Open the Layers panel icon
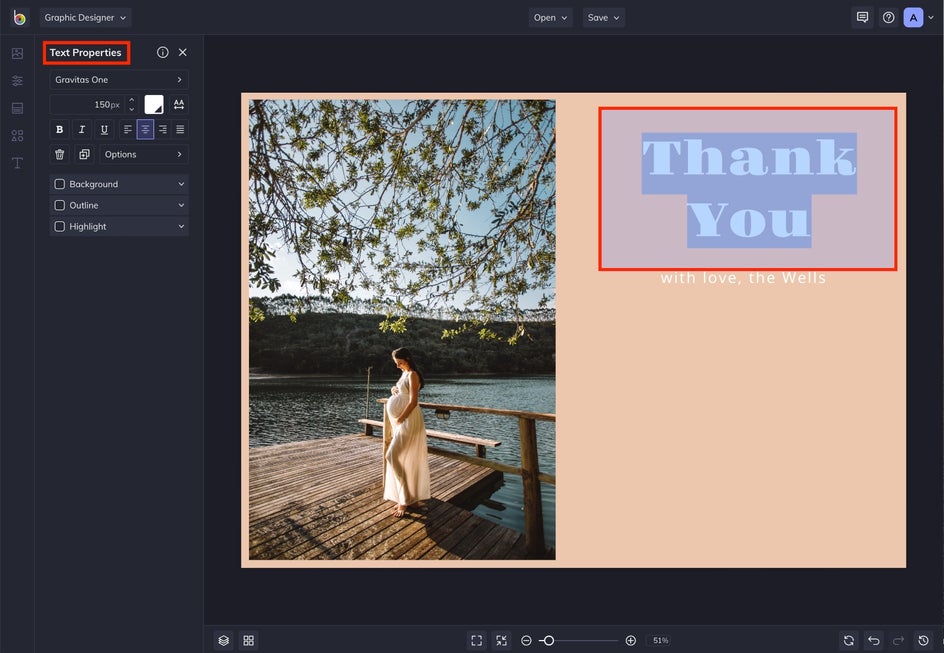 tap(223, 640)
